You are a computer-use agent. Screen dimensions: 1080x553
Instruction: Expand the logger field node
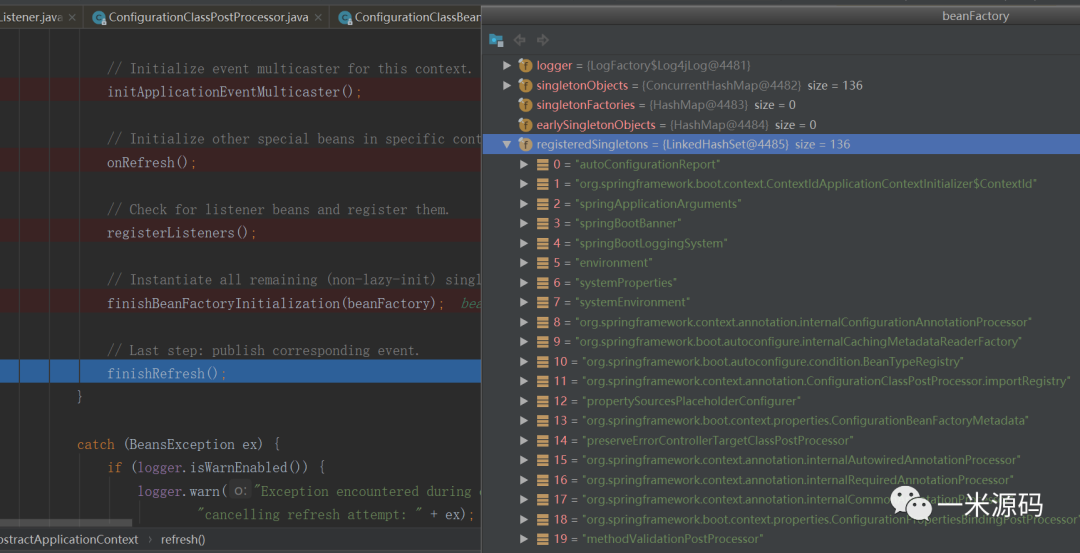[x=507, y=66]
